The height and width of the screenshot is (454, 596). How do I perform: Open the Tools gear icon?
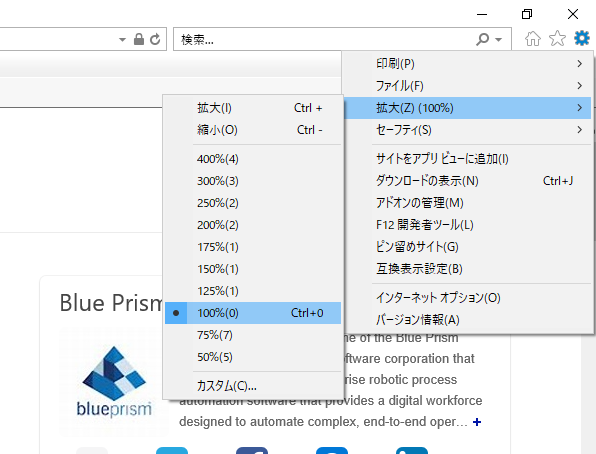point(582,38)
